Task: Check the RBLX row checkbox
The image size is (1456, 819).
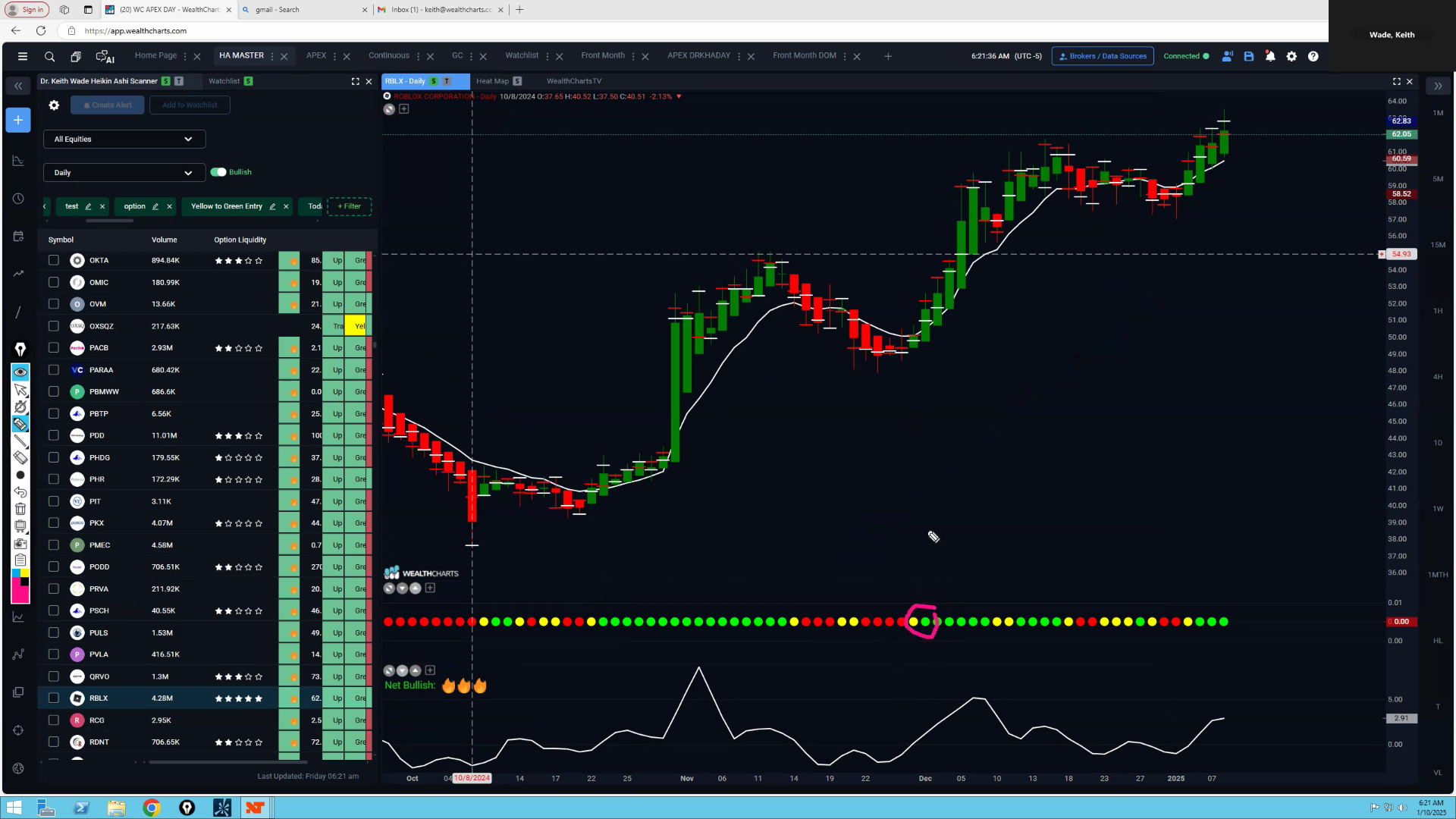Action: point(53,698)
